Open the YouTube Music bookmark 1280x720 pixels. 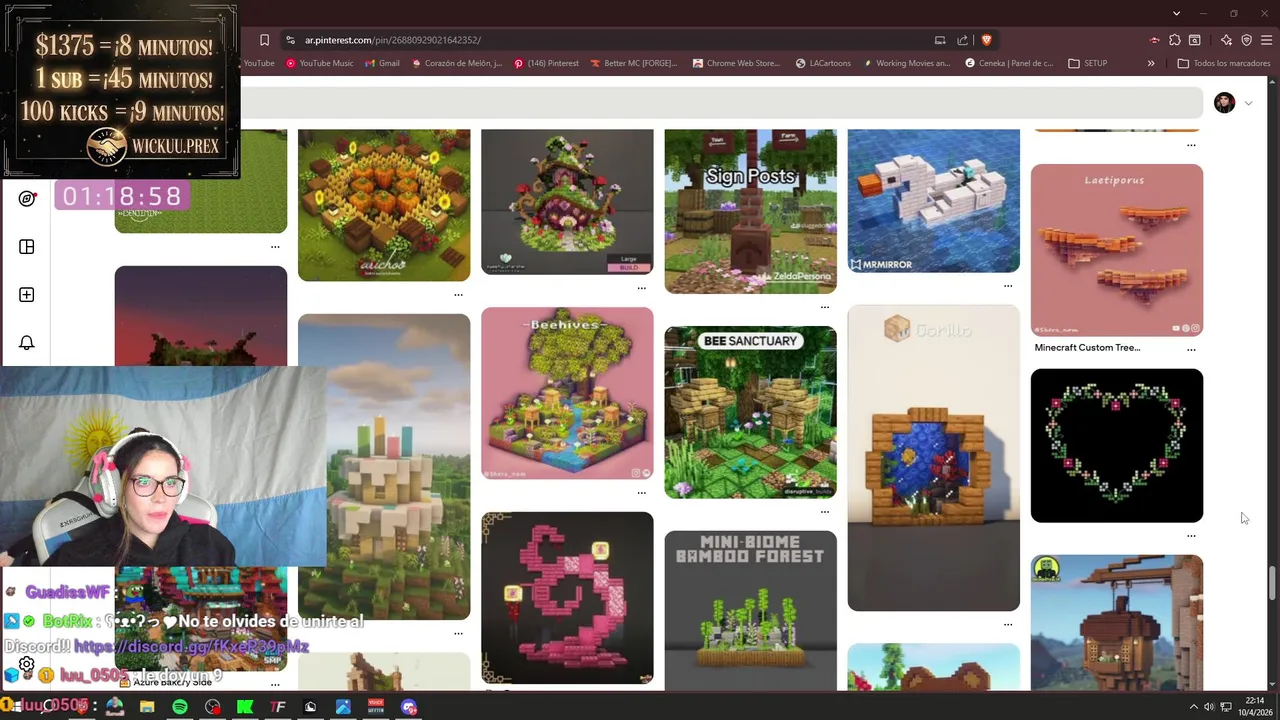pos(320,63)
